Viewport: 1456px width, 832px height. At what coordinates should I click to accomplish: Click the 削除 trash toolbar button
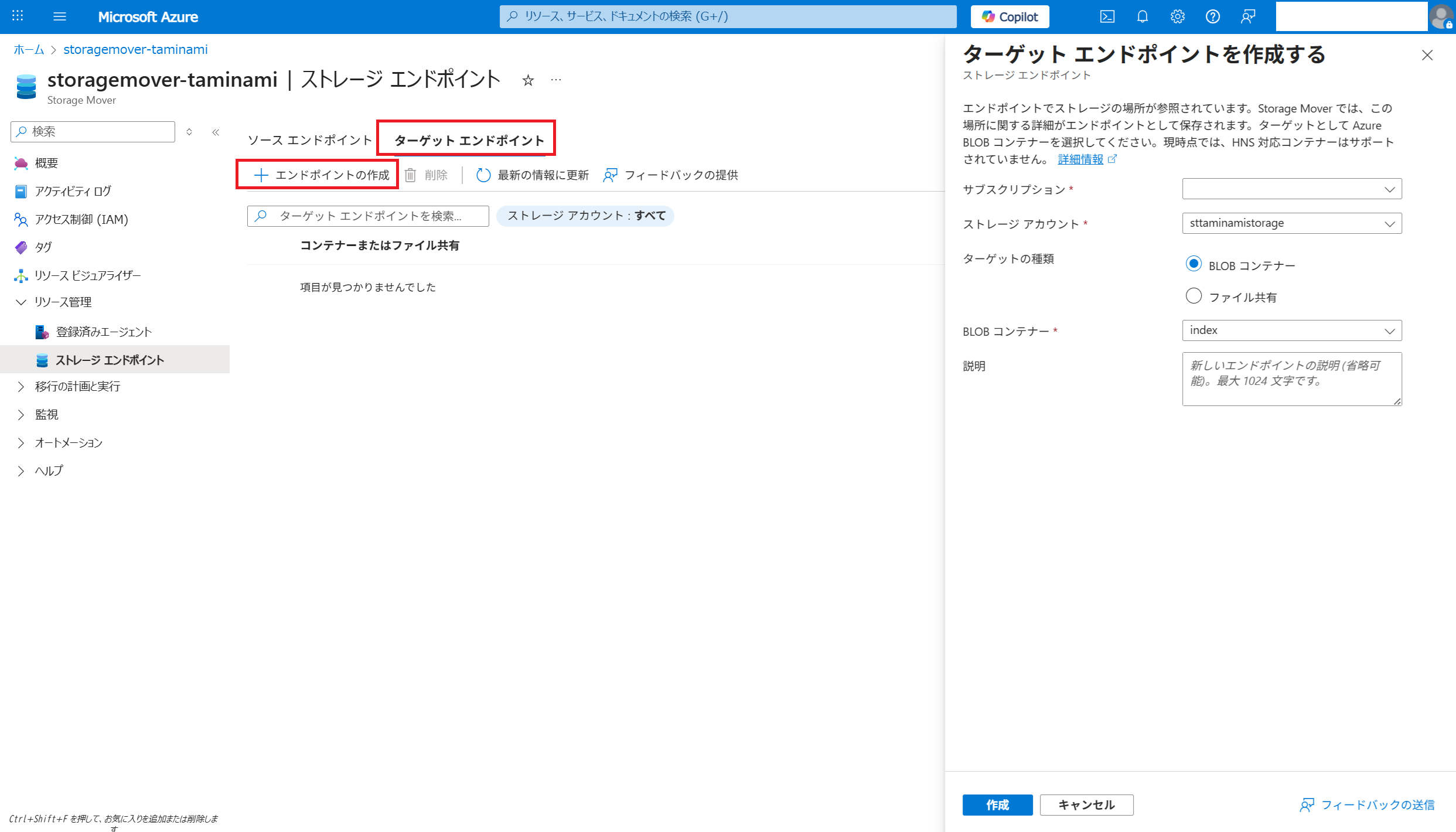pos(426,175)
